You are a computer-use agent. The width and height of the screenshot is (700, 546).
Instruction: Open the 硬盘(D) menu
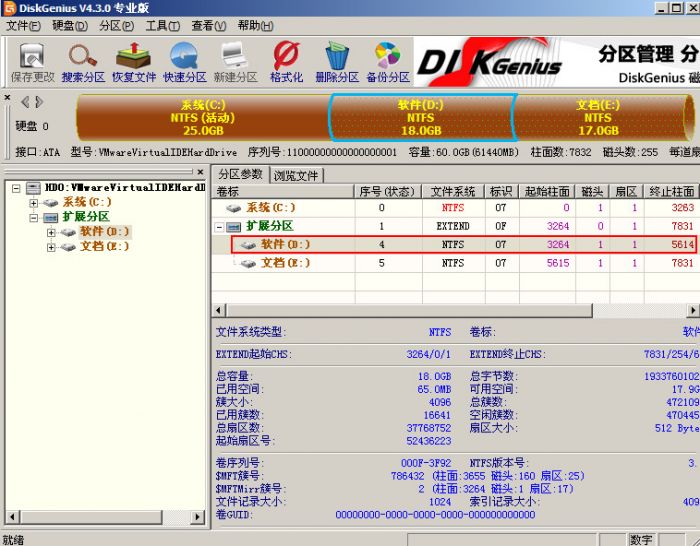pyautogui.click(x=70, y=26)
